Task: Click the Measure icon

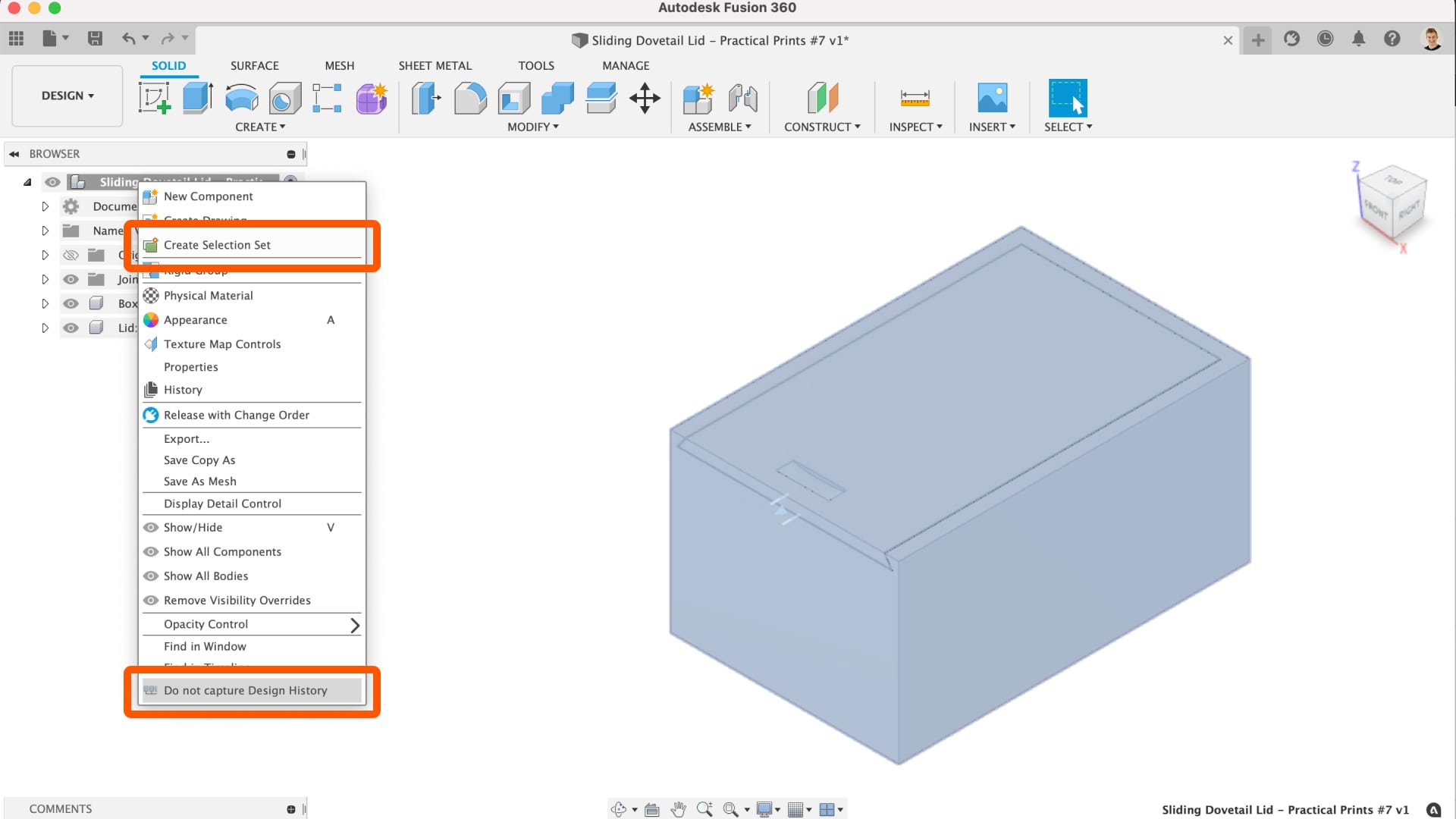Action: point(915,99)
